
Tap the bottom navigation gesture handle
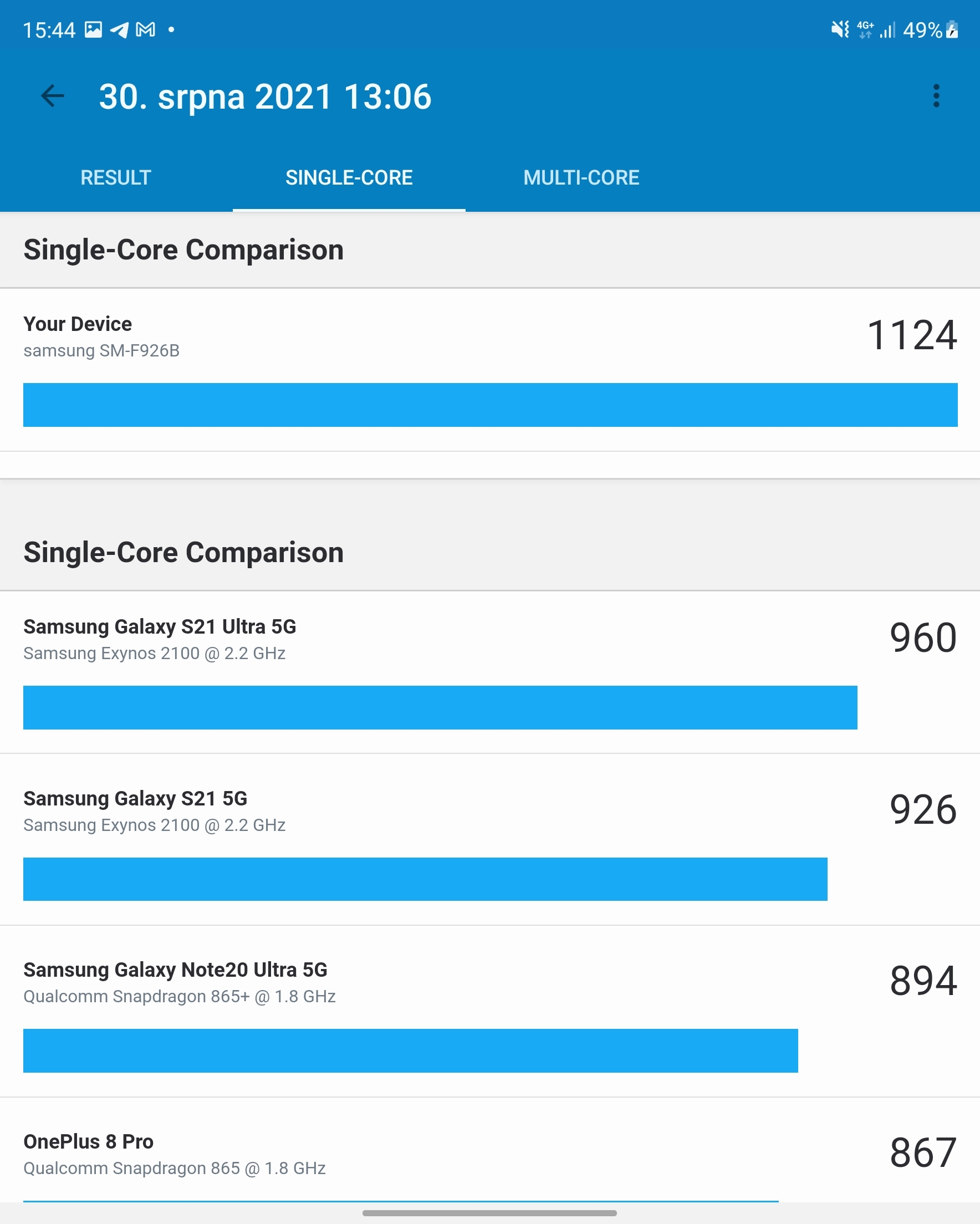click(489, 1213)
